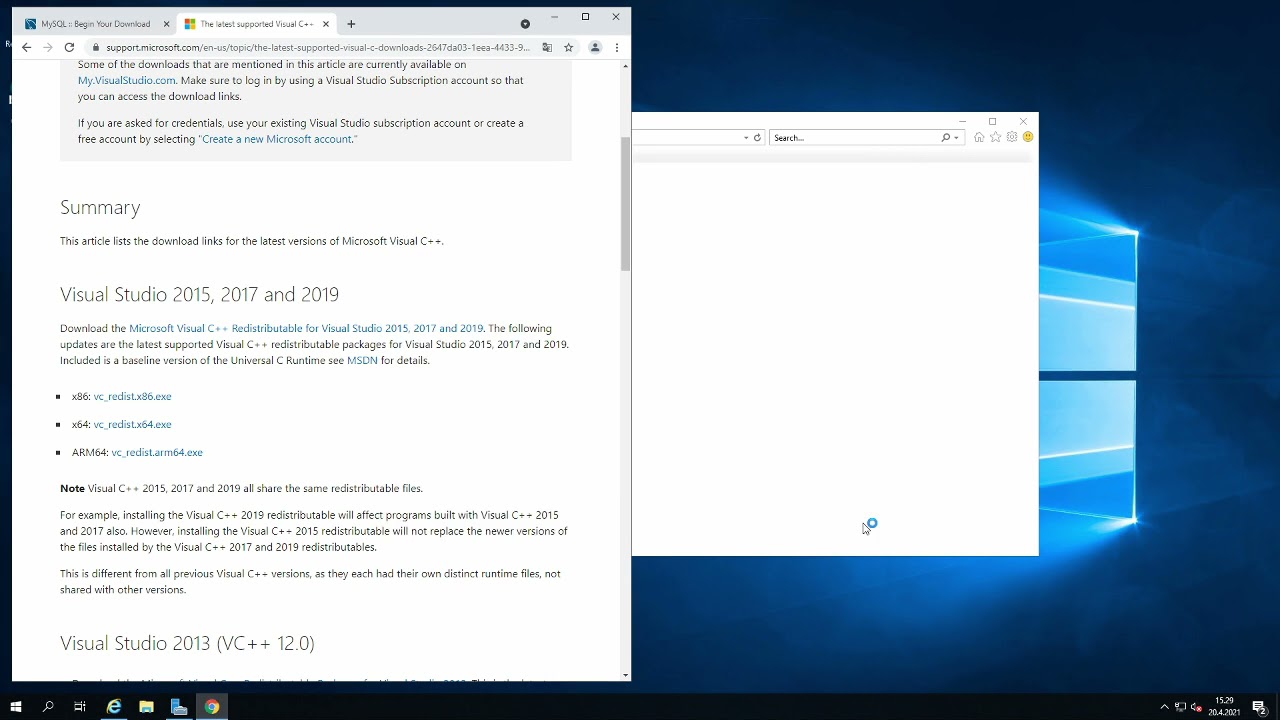Screen dimensions: 1280x720
Task: Click Chrome's vertical scrollbar thumb
Action: coord(625,203)
